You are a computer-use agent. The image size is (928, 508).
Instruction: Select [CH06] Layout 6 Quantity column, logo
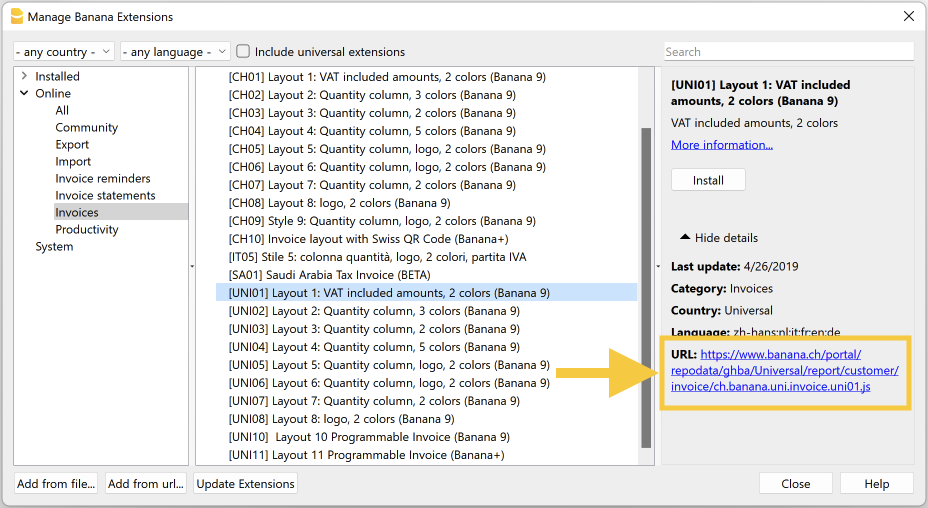click(x=387, y=167)
